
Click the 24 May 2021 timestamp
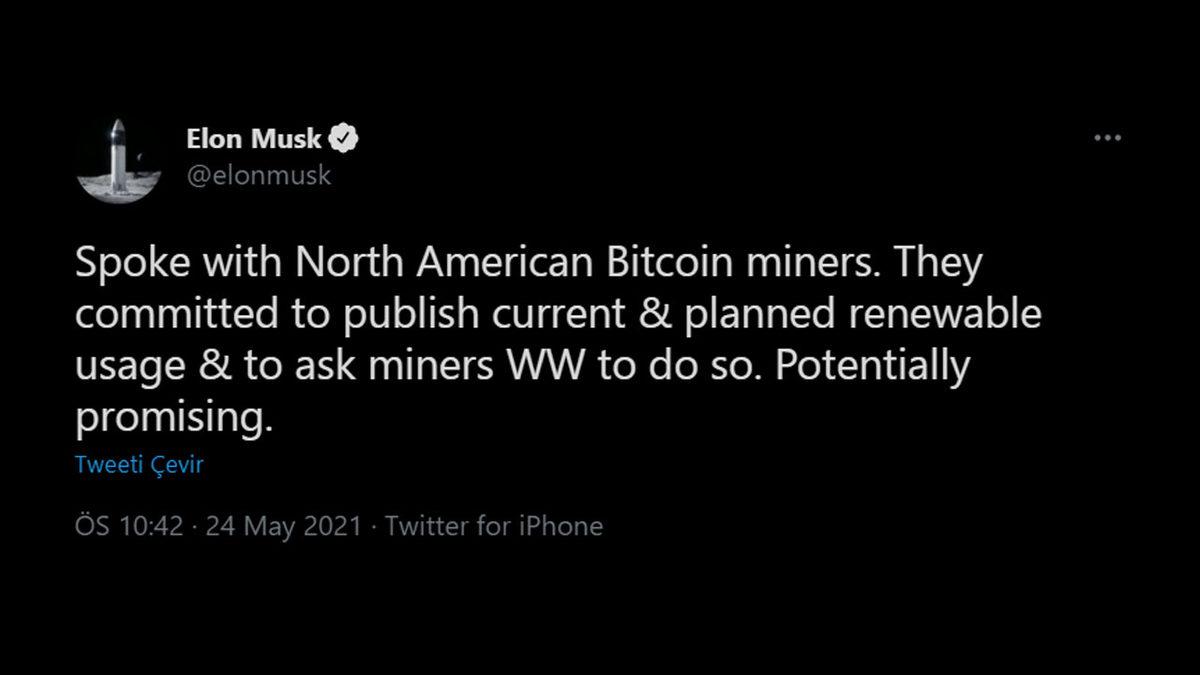coord(285,525)
